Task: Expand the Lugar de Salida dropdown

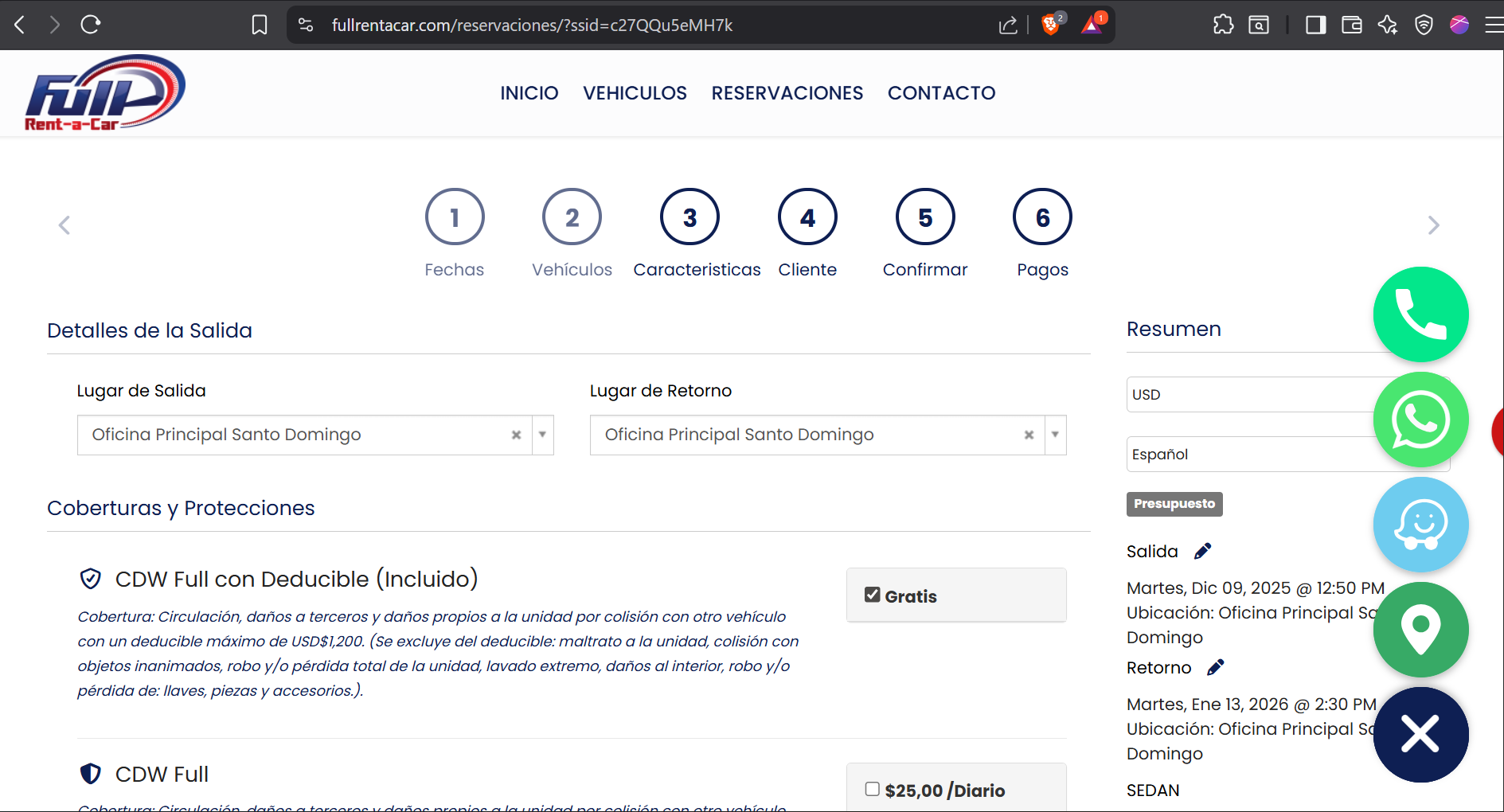Action: tap(542, 435)
